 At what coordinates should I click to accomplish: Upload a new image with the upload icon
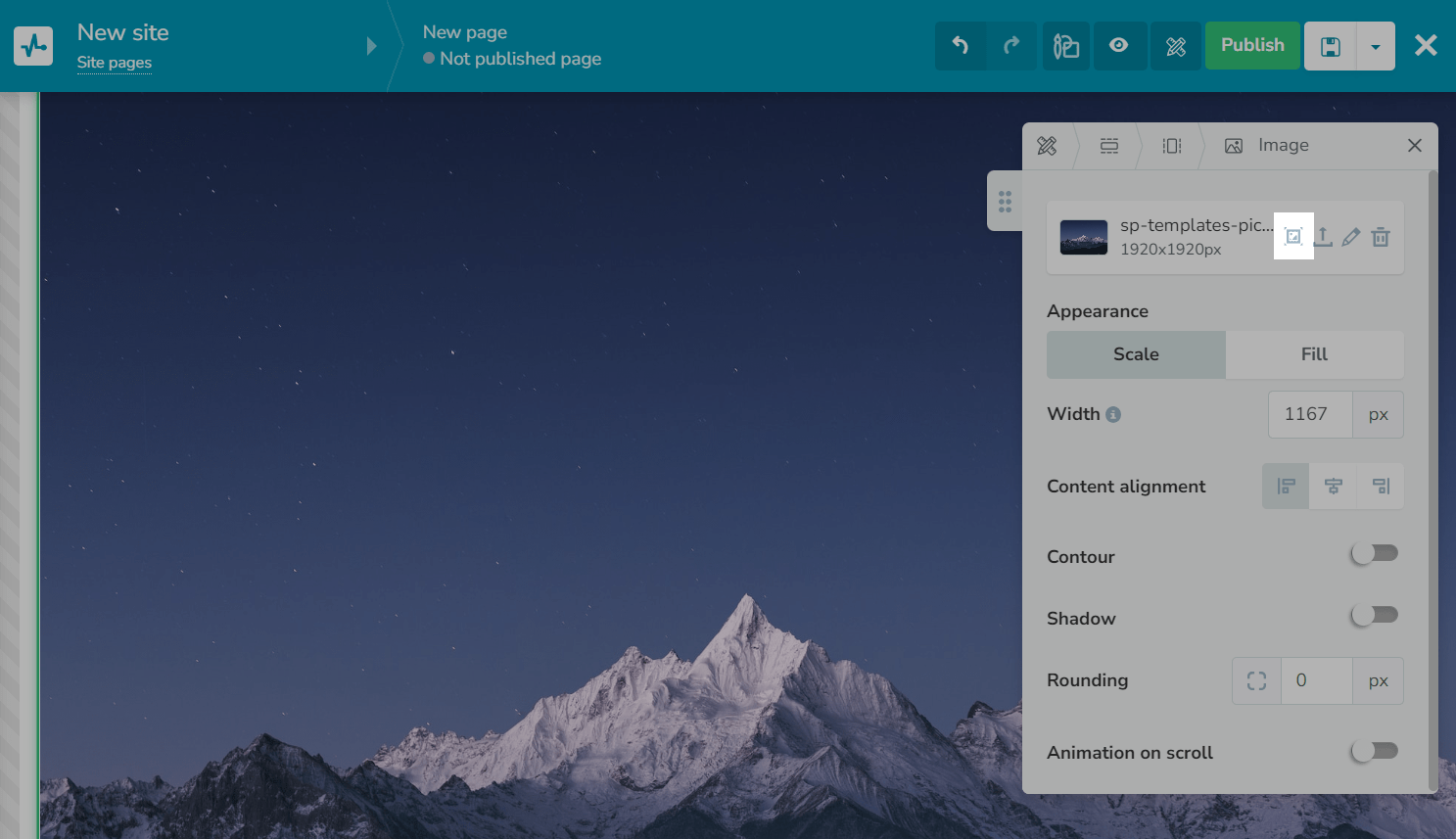pos(1323,237)
